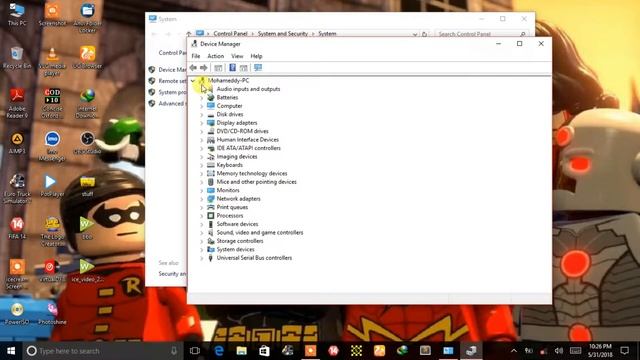Click the blue Help icon in Device Manager toolbar
The width and height of the screenshot is (640, 360).
coord(232,68)
